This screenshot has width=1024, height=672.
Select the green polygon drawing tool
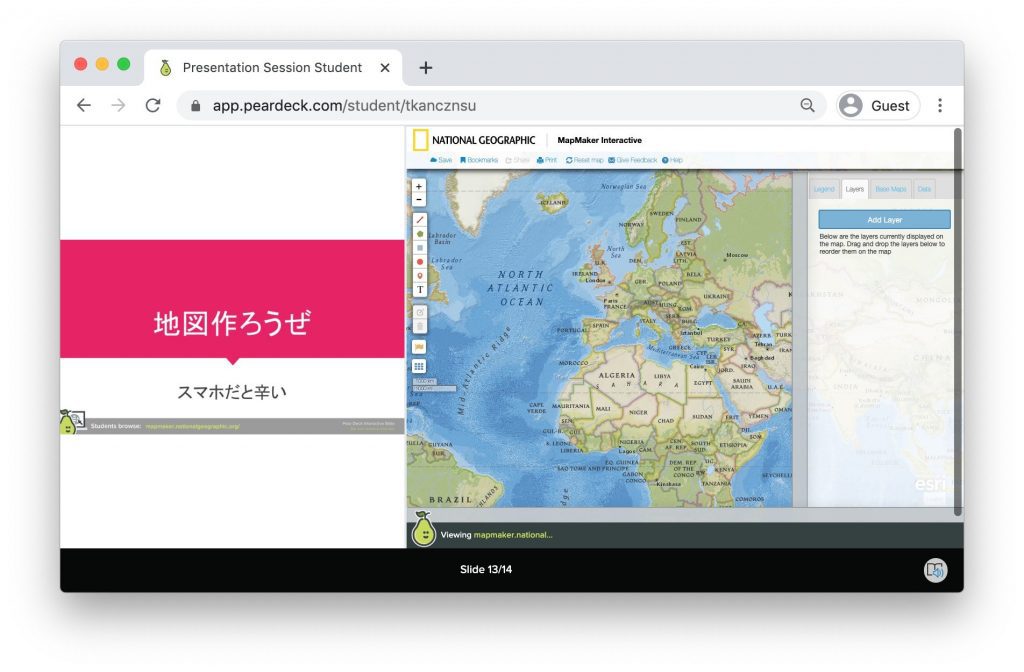point(420,233)
